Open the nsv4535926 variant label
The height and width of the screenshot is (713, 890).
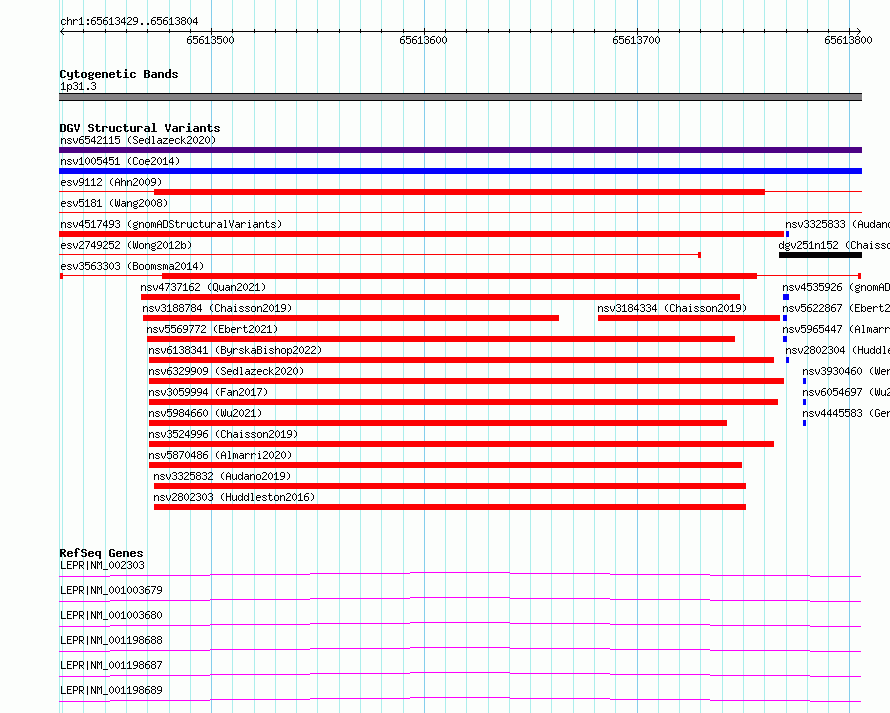836,287
